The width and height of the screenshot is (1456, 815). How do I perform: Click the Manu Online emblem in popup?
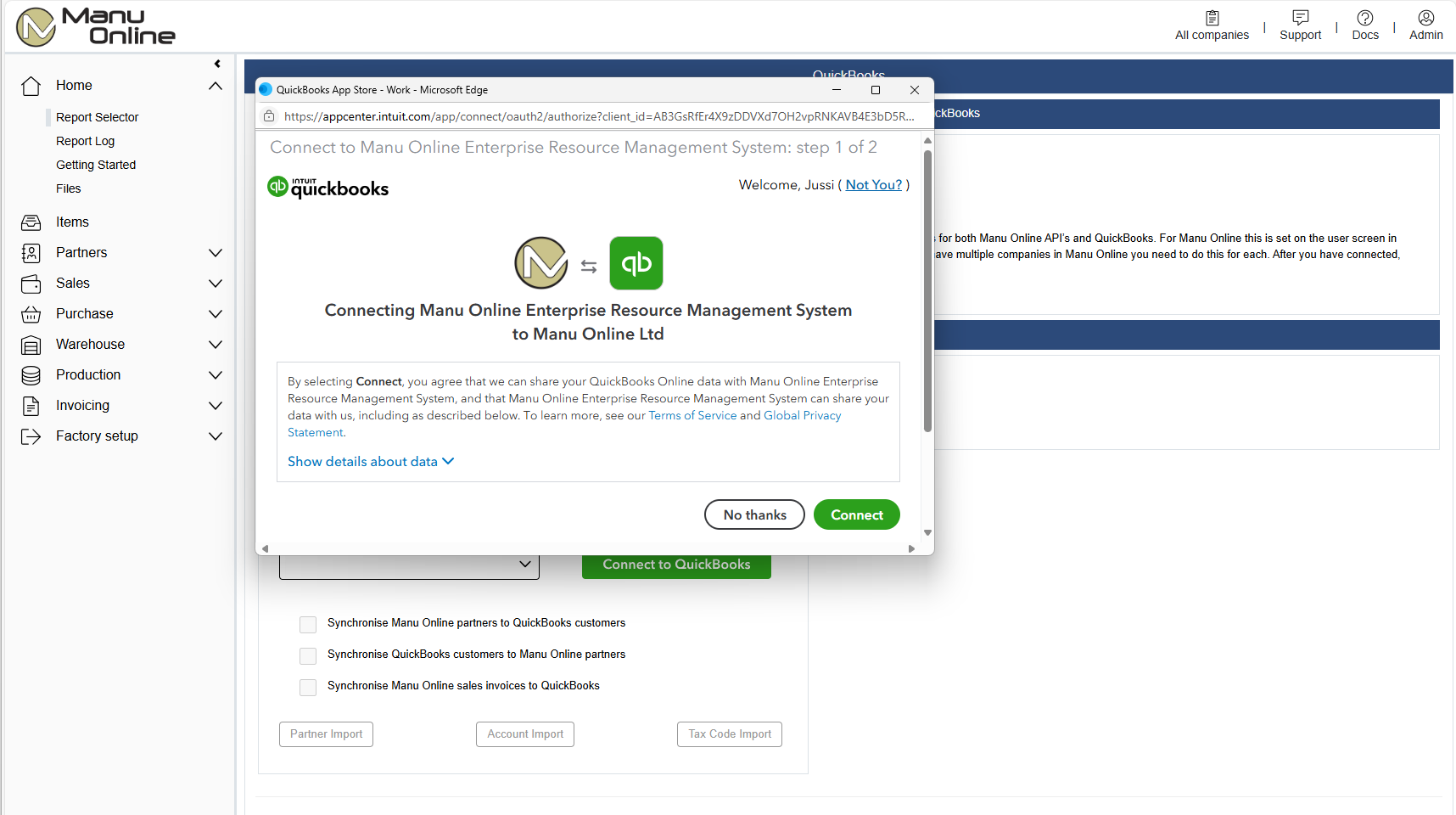(541, 263)
